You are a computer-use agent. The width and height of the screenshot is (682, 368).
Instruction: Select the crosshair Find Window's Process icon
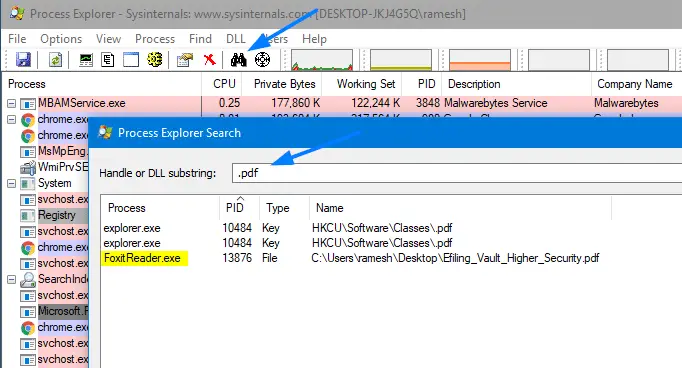262,59
